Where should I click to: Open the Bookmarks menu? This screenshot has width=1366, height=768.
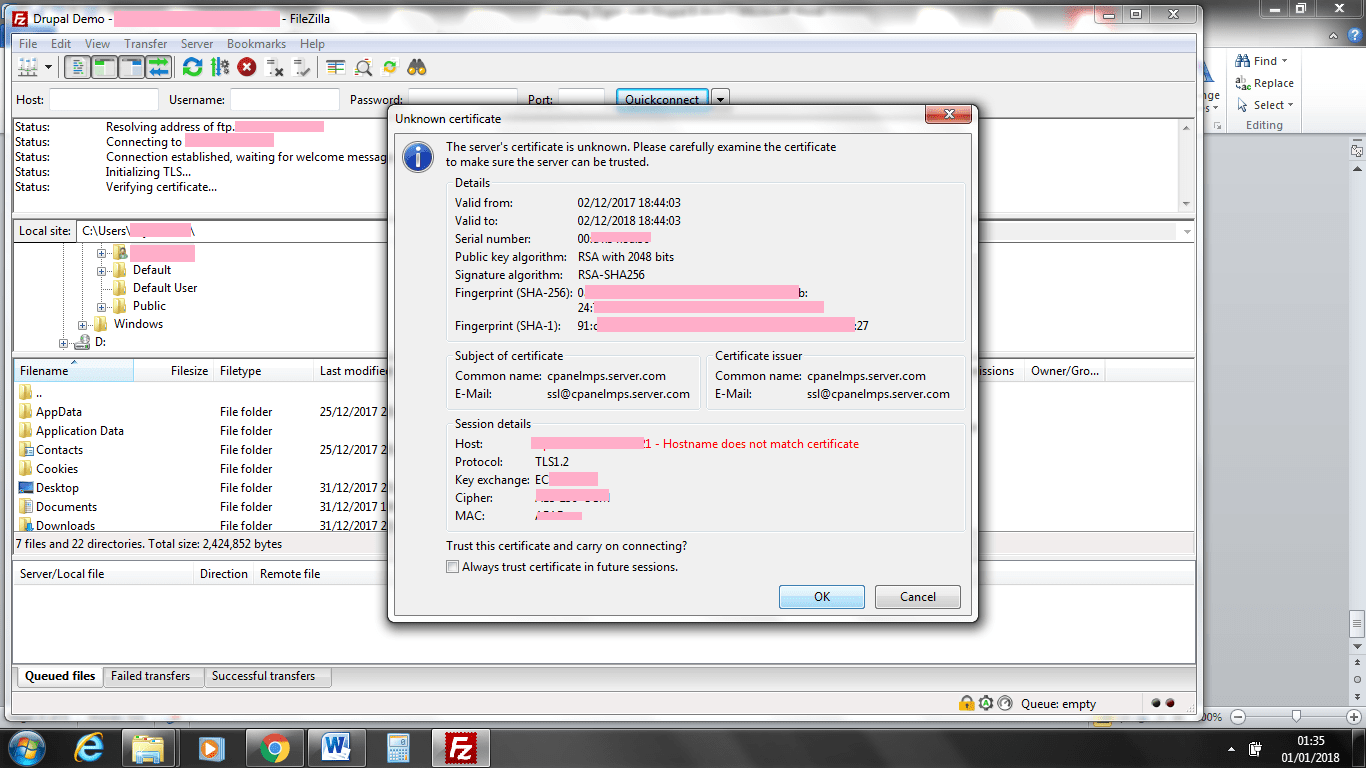[256, 44]
